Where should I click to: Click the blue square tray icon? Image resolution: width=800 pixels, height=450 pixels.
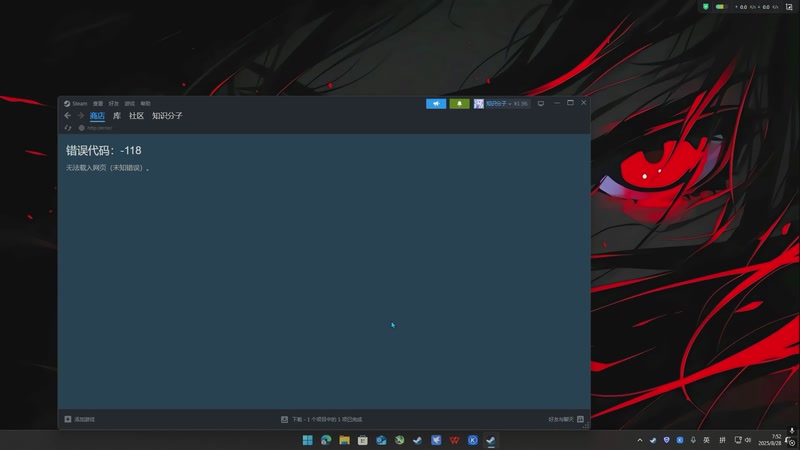(680, 440)
